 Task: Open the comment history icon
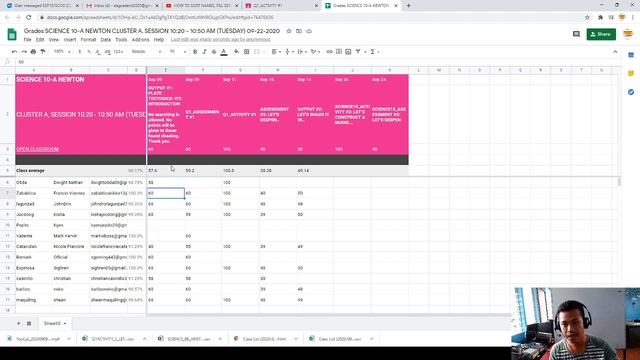click(x=576, y=34)
